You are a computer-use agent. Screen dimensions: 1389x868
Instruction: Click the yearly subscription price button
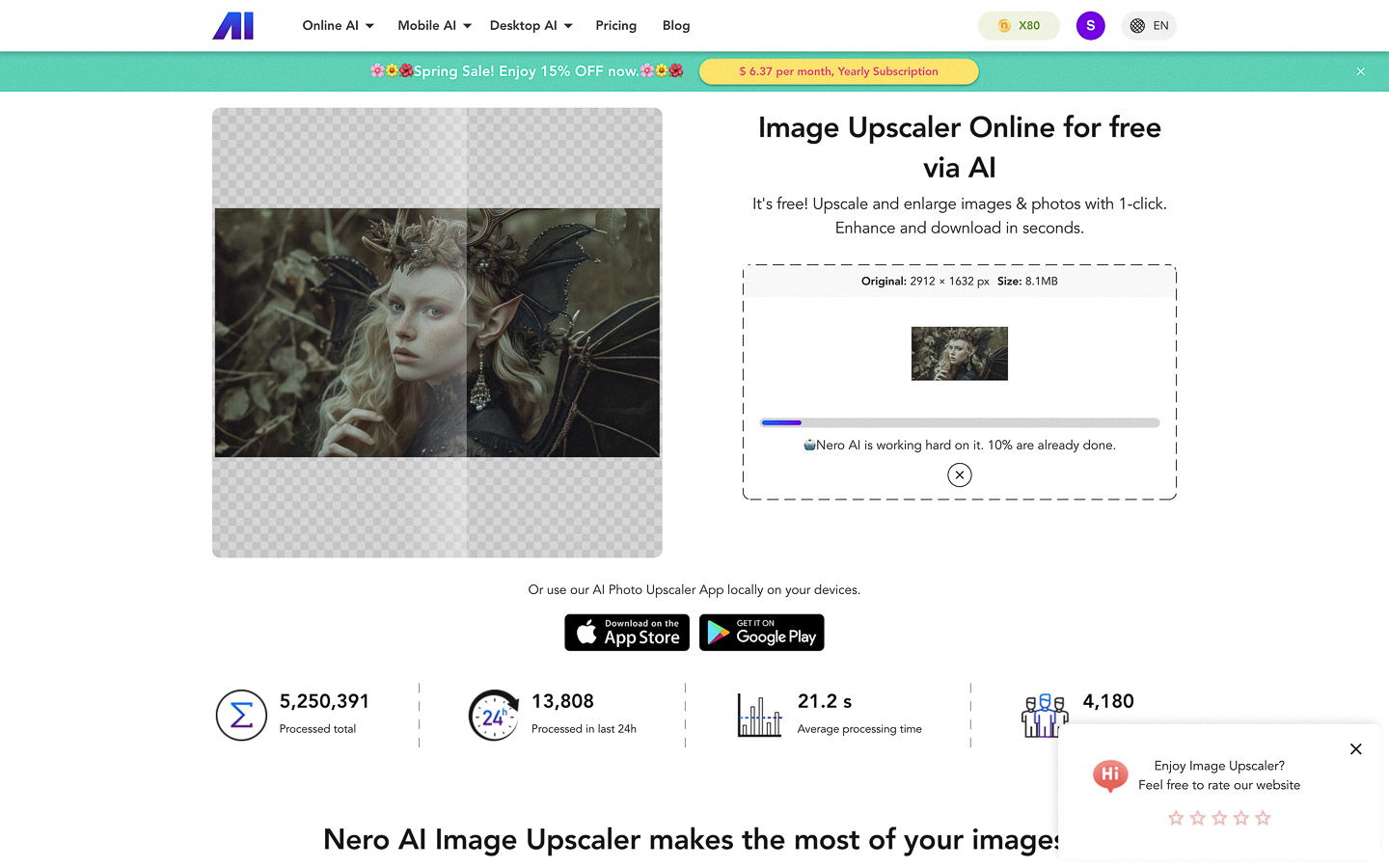pos(838,71)
